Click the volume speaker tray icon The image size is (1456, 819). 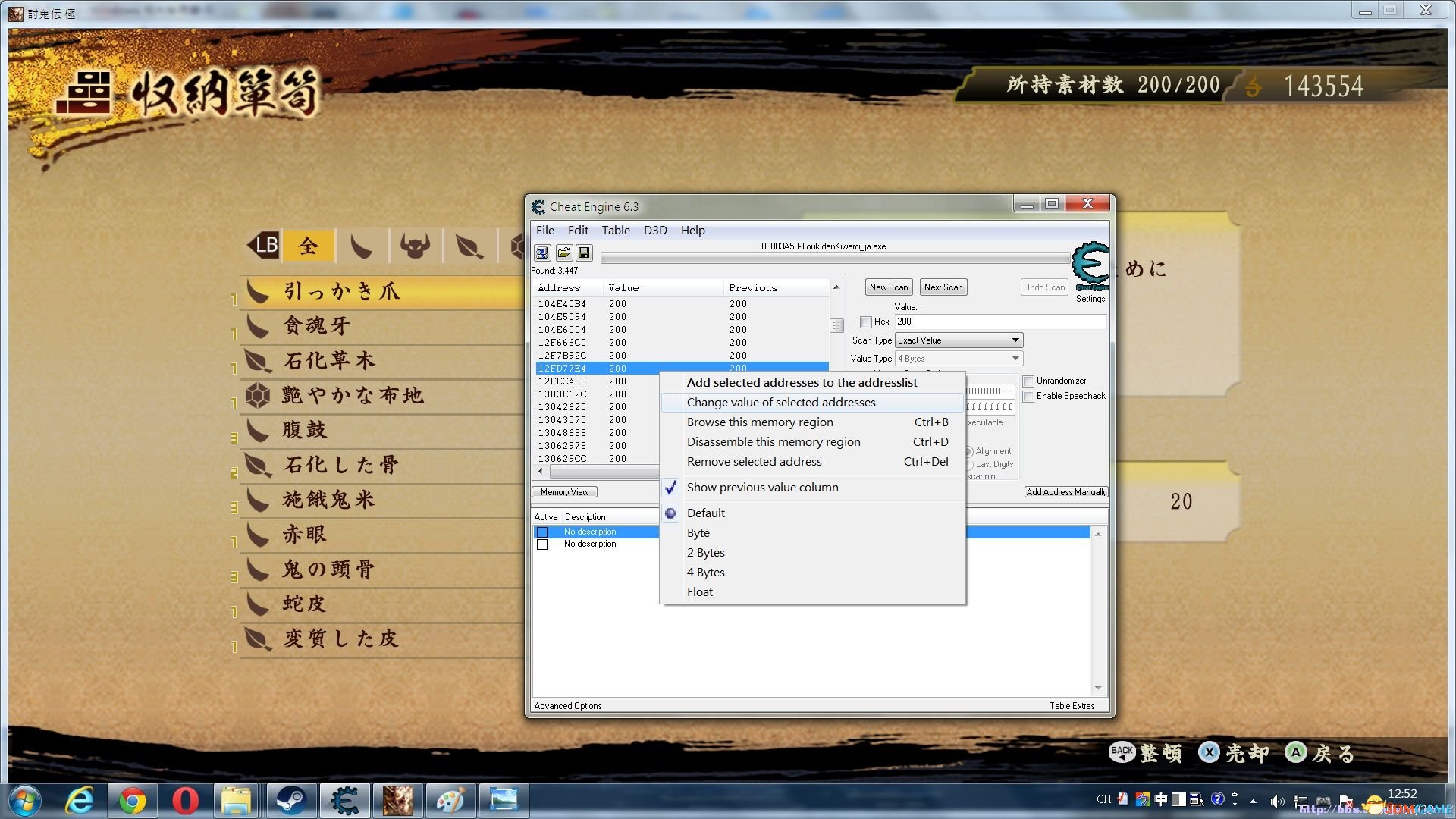[x=1277, y=801]
